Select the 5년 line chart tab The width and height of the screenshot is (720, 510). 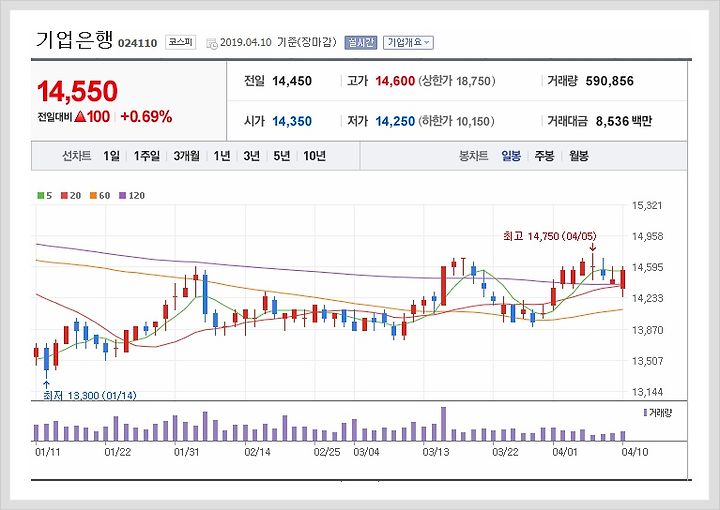click(x=281, y=156)
